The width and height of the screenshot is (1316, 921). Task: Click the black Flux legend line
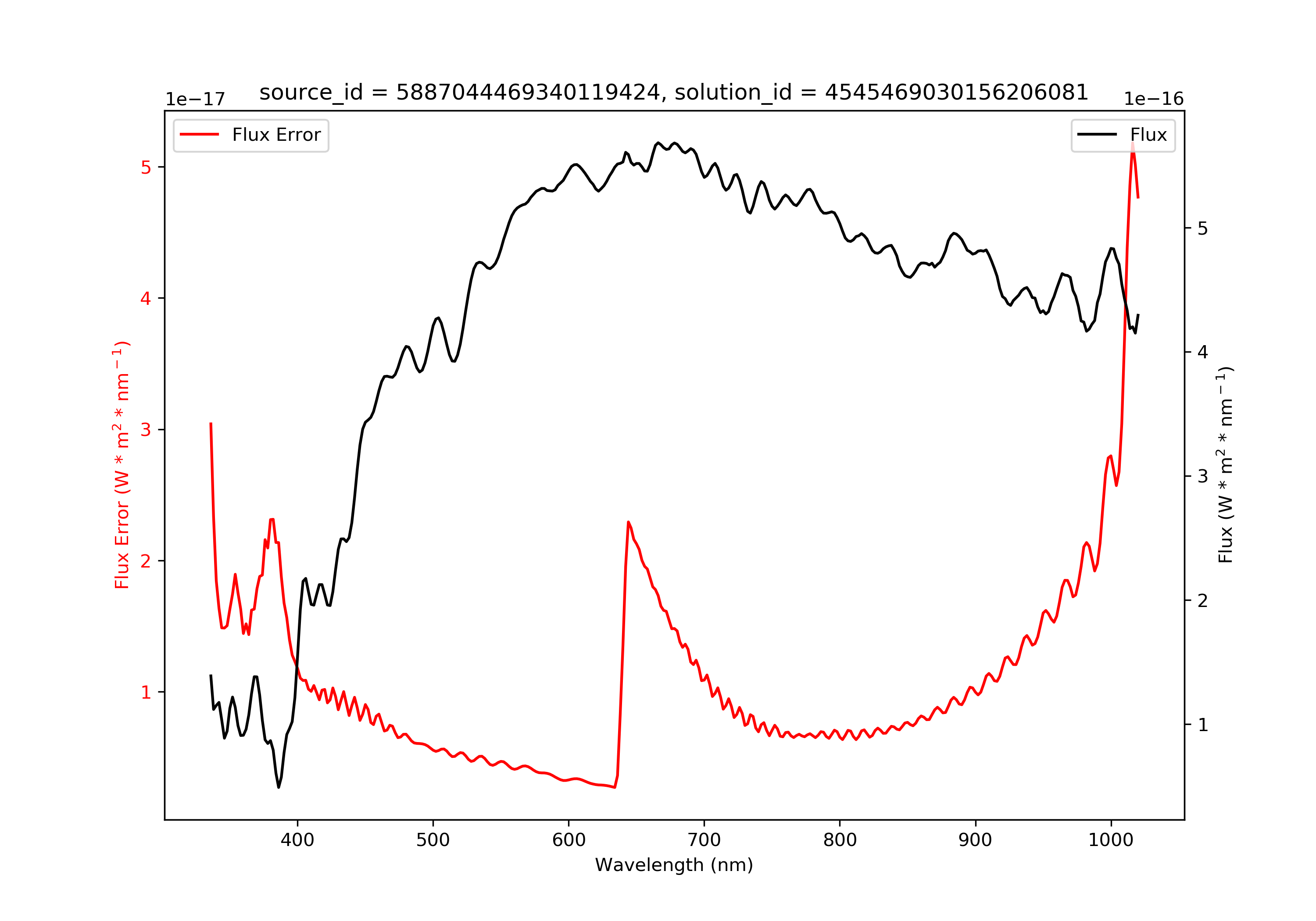1097,135
